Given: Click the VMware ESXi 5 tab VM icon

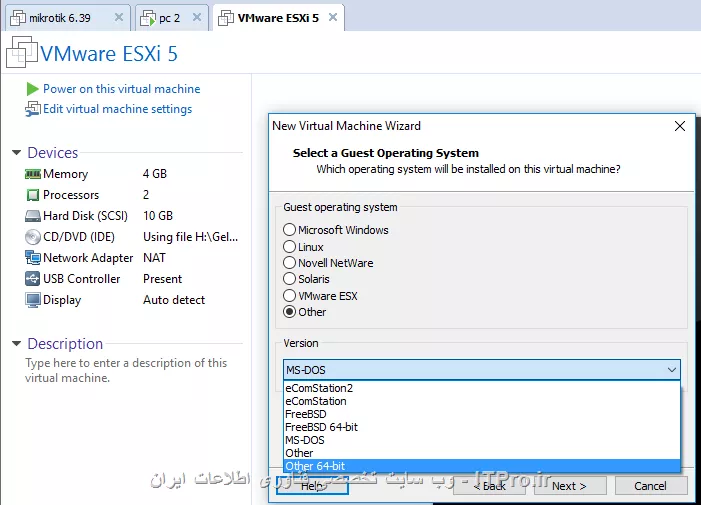Looking at the screenshot, I should 226,18.
